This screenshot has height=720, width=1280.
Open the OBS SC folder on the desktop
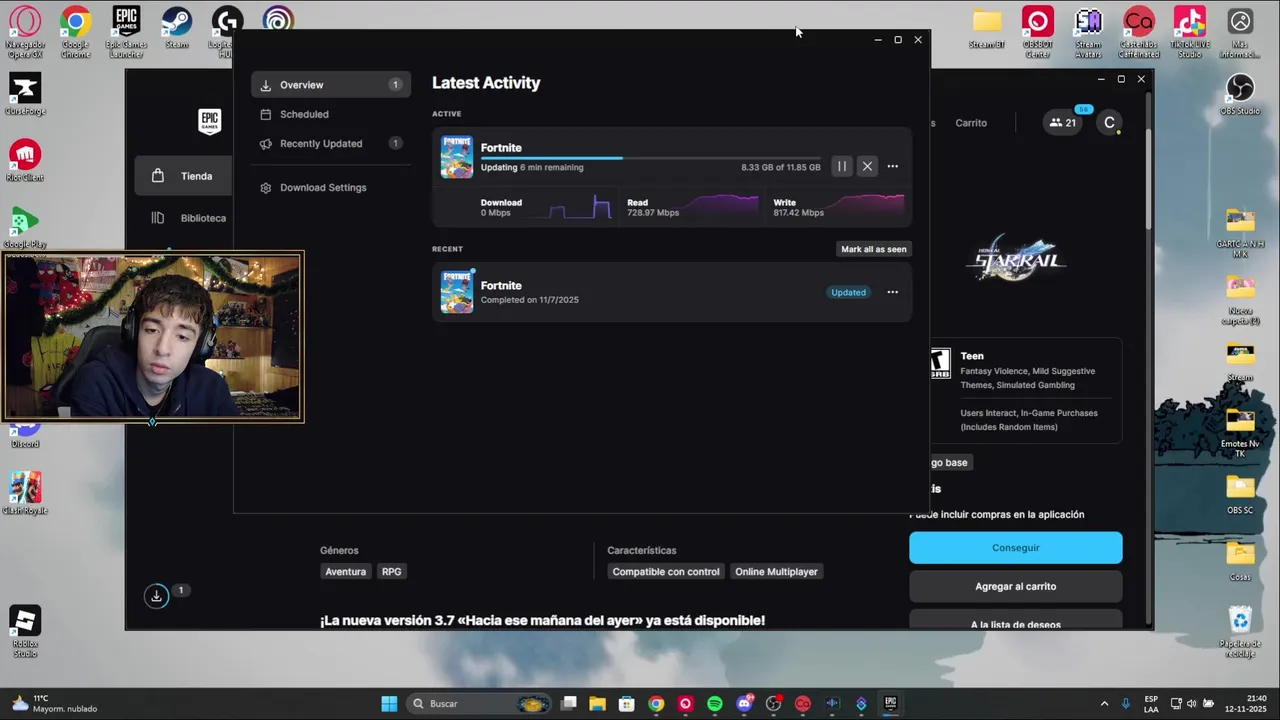pos(1240,494)
